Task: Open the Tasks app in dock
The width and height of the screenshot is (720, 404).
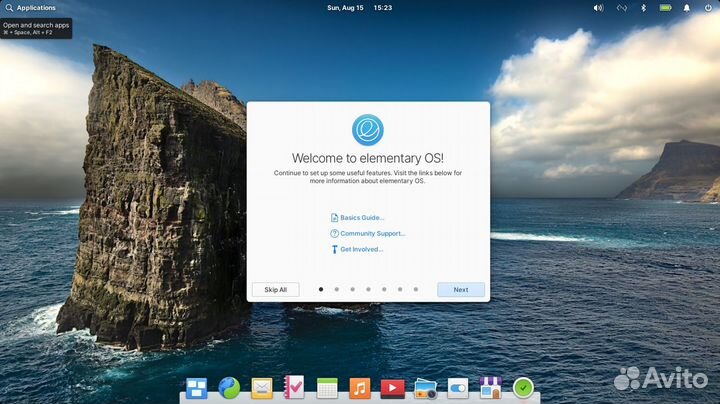Action: pyautogui.click(x=294, y=388)
